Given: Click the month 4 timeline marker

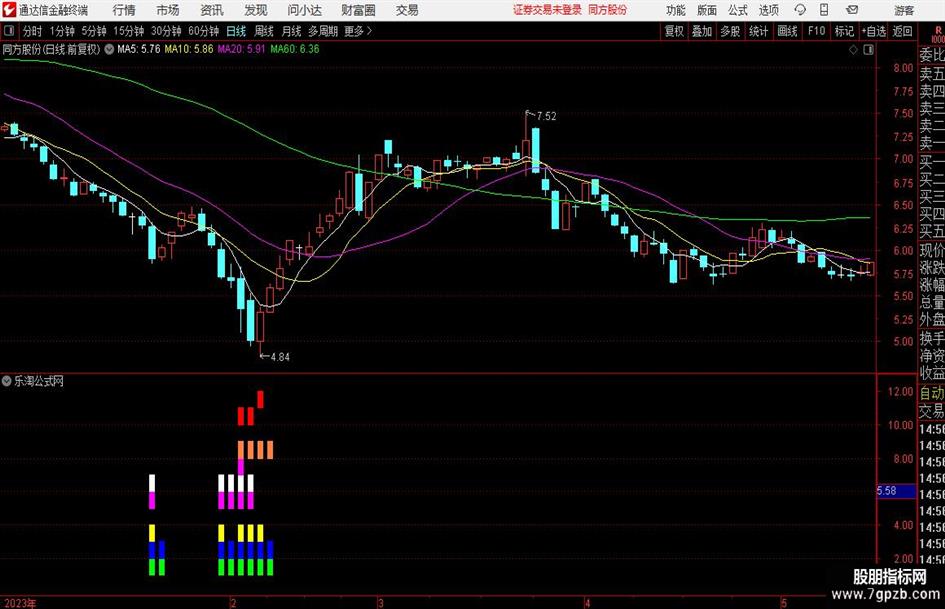Looking at the screenshot, I should (586, 603).
